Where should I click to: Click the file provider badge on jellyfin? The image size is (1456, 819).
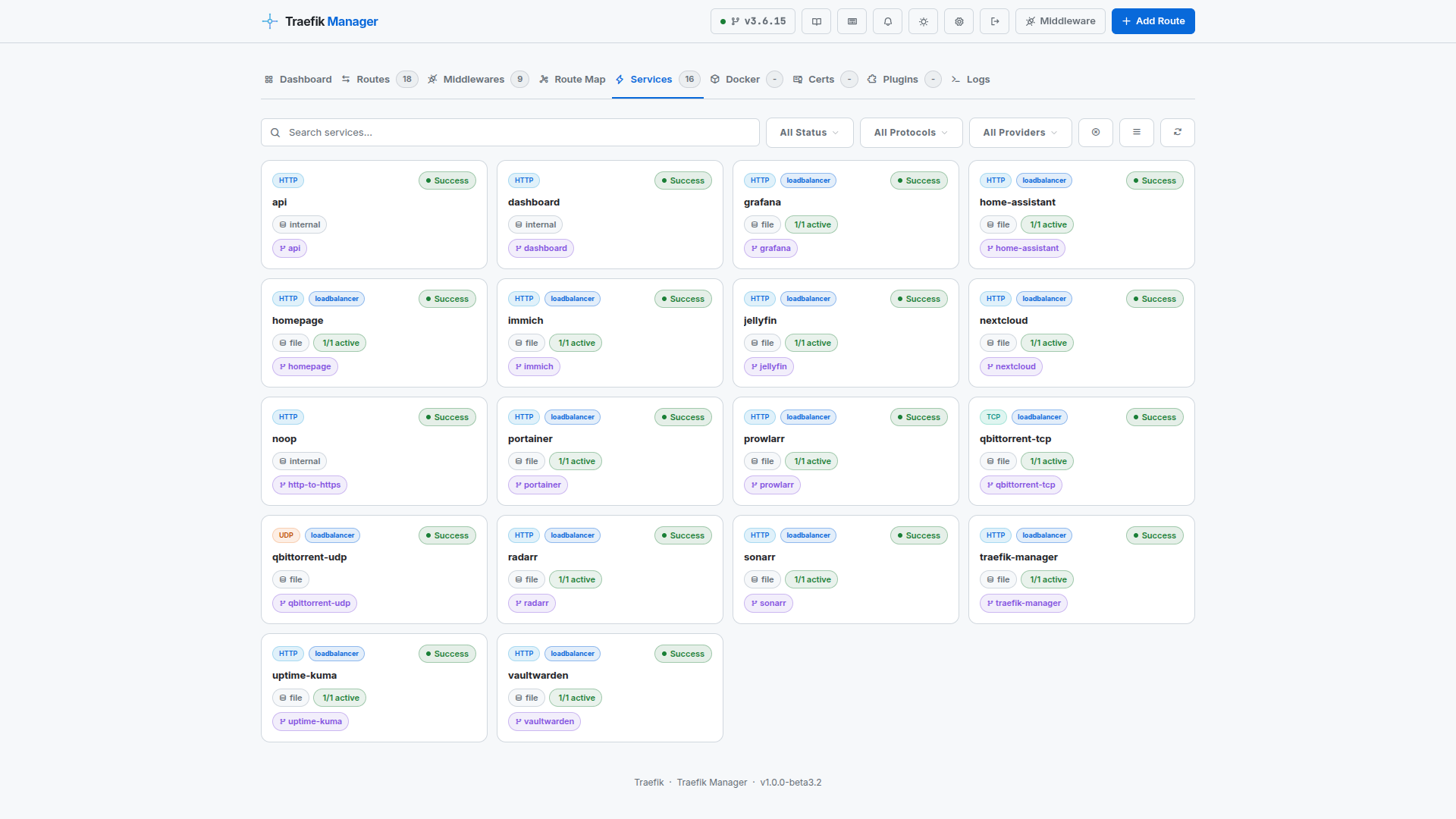point(762,343)
